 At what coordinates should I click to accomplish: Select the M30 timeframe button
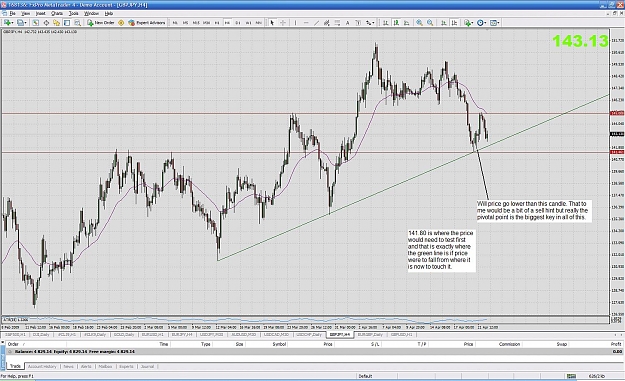[x=206, y=23]
